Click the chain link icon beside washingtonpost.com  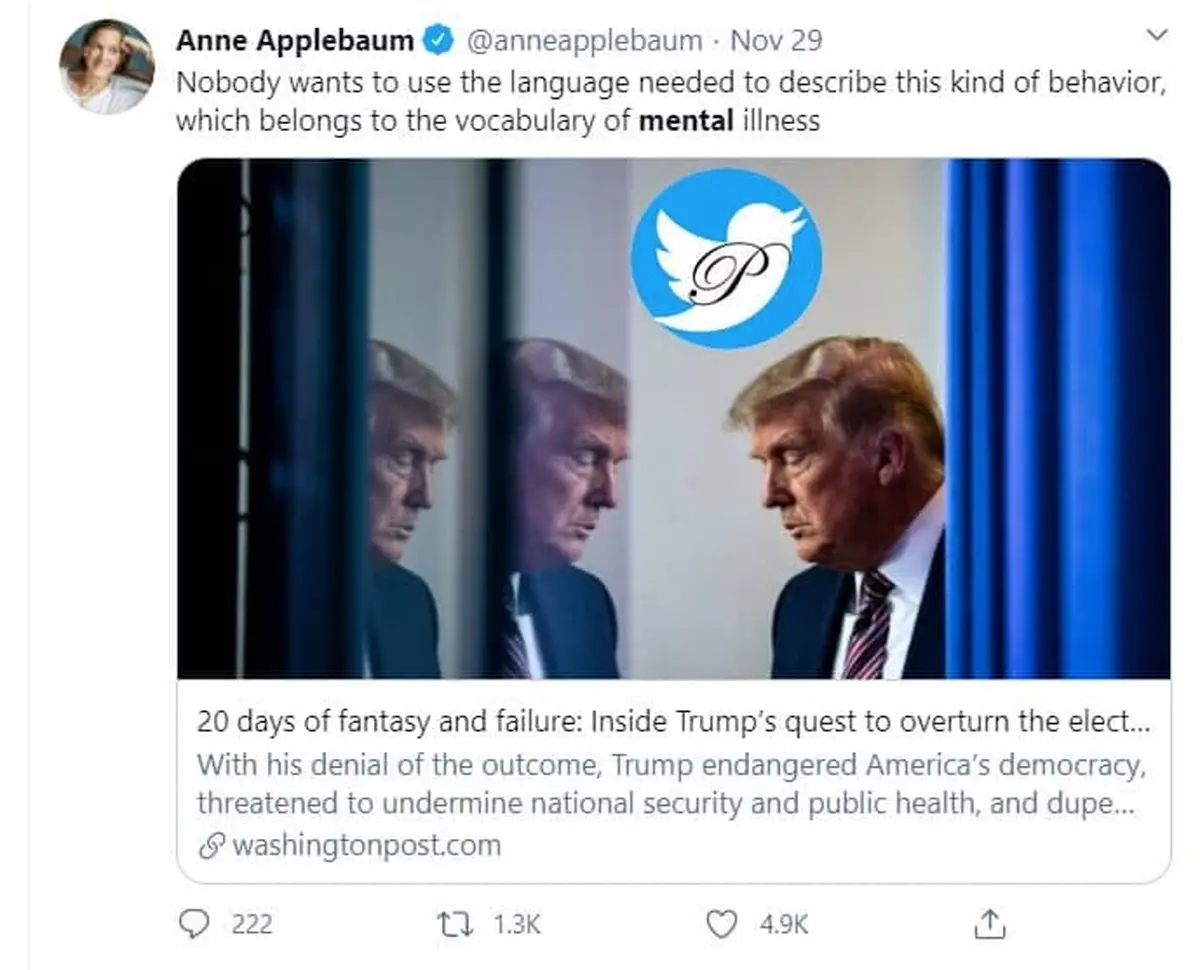click(211, 846)
